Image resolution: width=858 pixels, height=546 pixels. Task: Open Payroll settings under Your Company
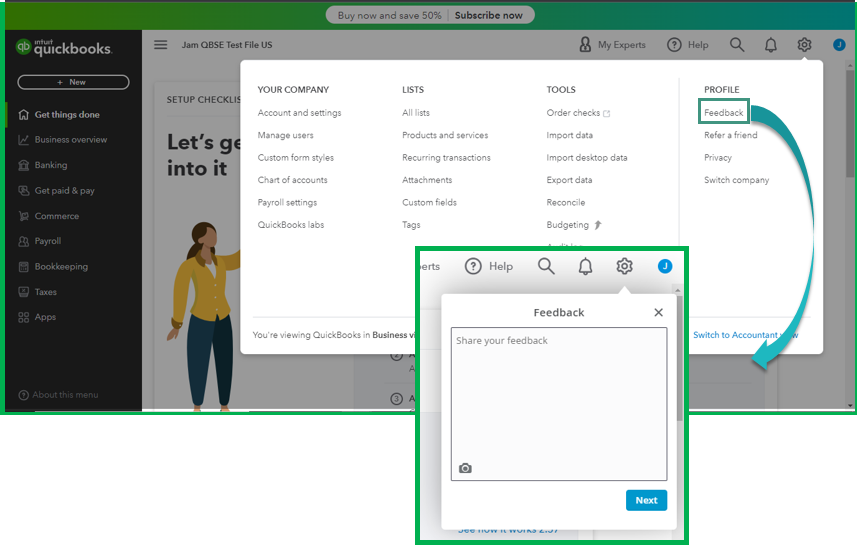pos(287,202)
